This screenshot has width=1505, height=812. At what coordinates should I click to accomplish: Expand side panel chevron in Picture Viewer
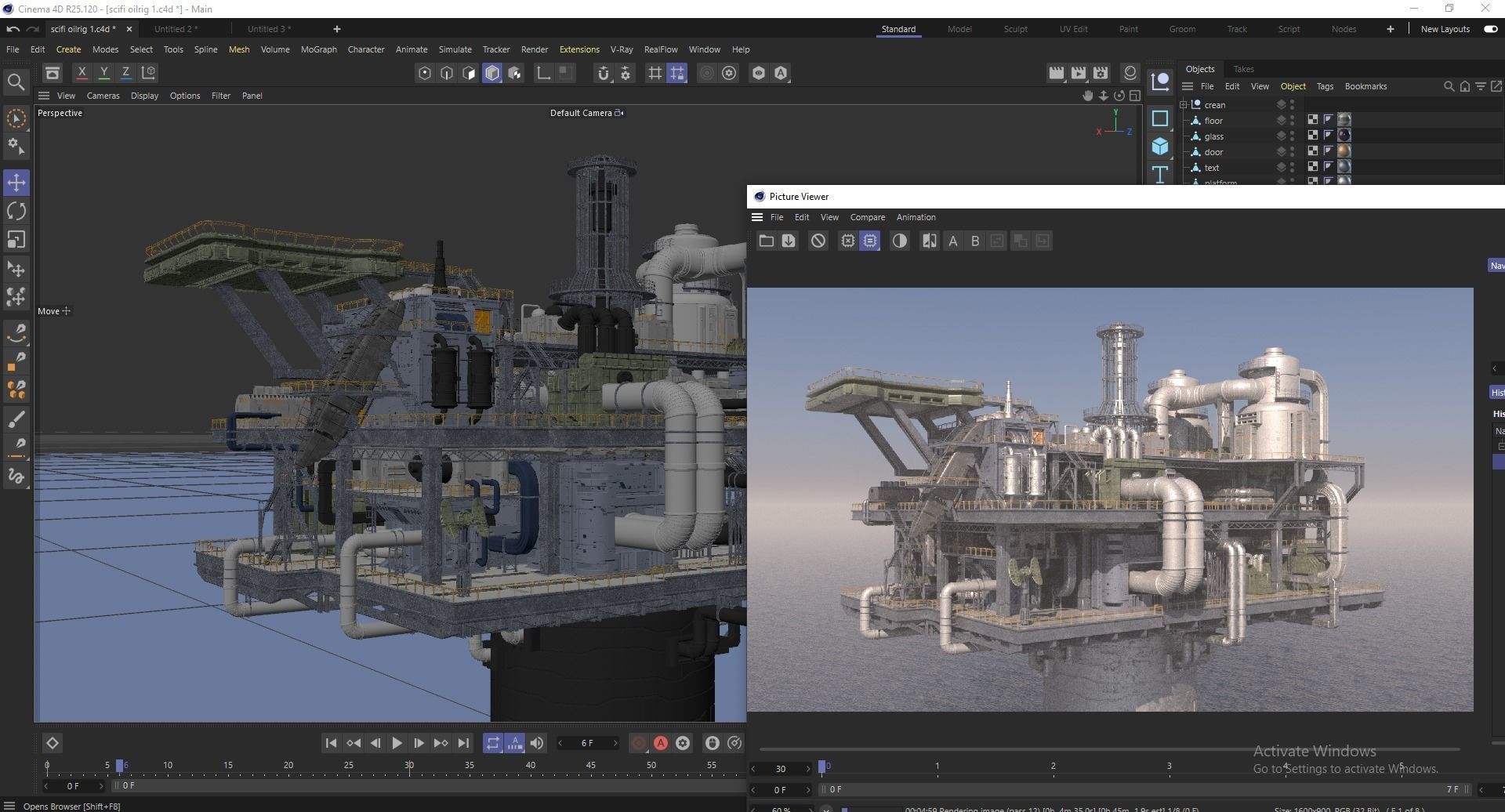click(1495, 368)
